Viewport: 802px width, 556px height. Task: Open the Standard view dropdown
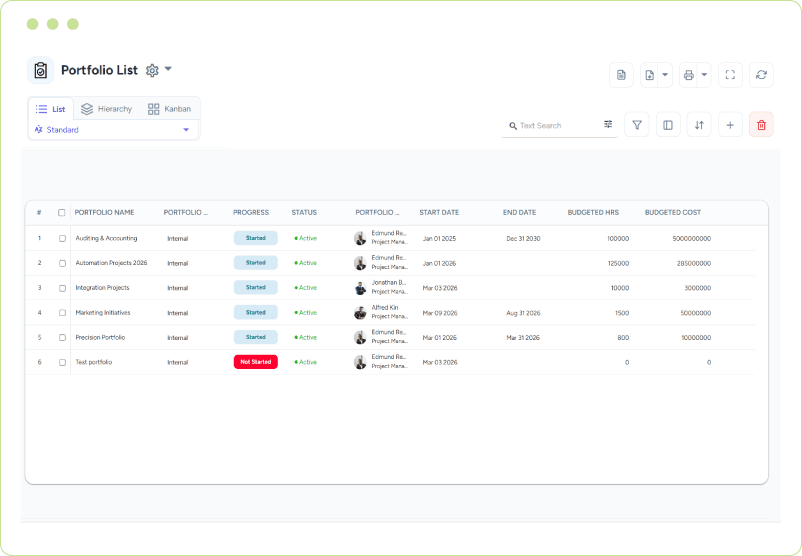113,130
